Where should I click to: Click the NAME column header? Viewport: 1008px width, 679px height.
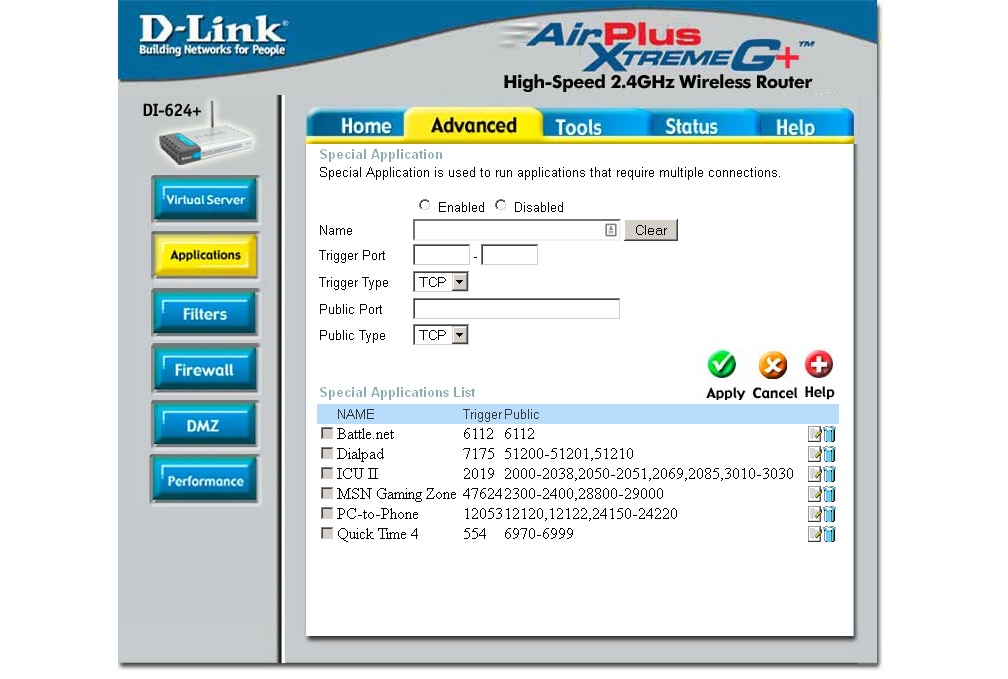tap(356, 415)
